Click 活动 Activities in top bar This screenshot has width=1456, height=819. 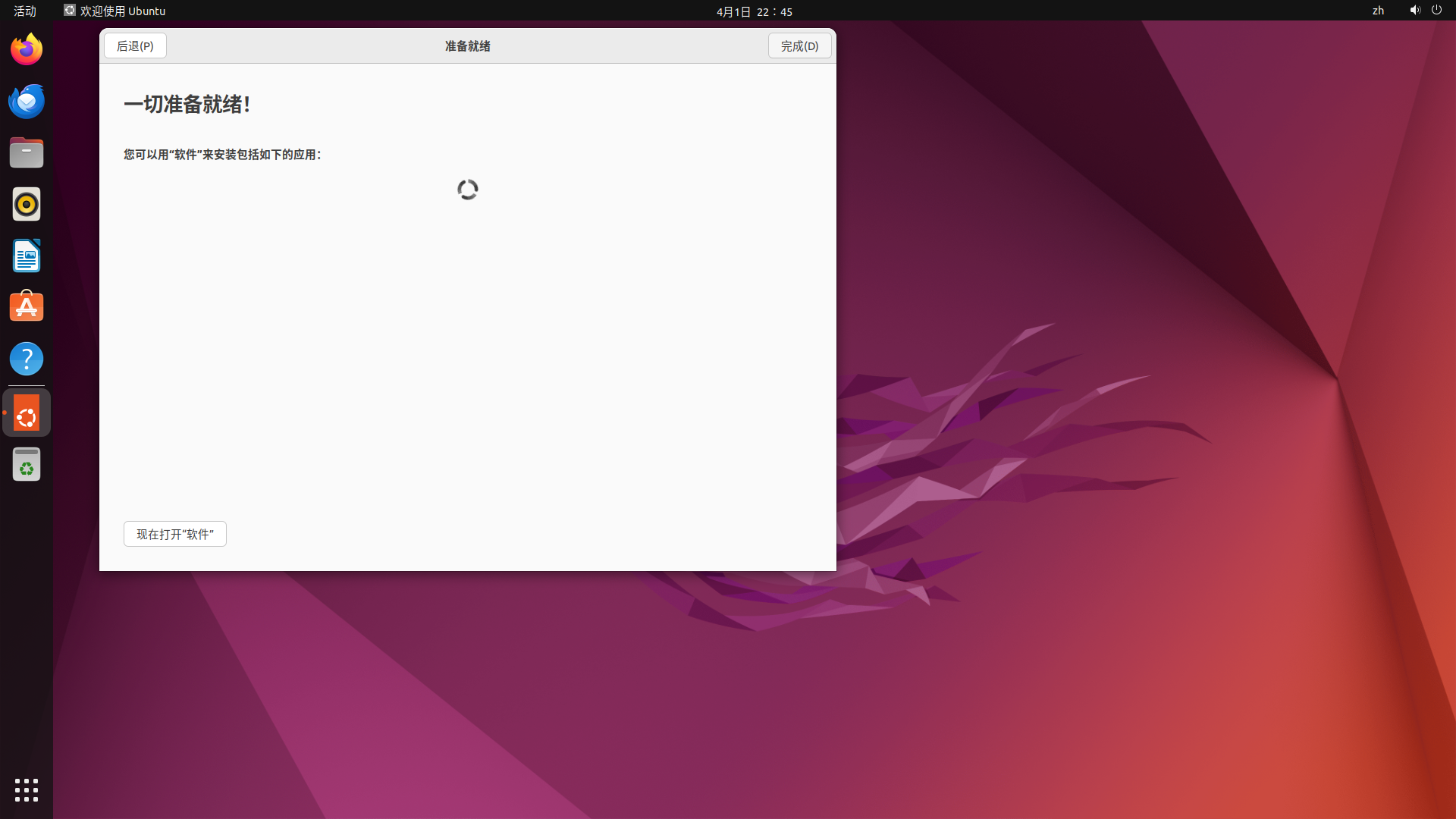pyautogui.click(x=25, y=11)
